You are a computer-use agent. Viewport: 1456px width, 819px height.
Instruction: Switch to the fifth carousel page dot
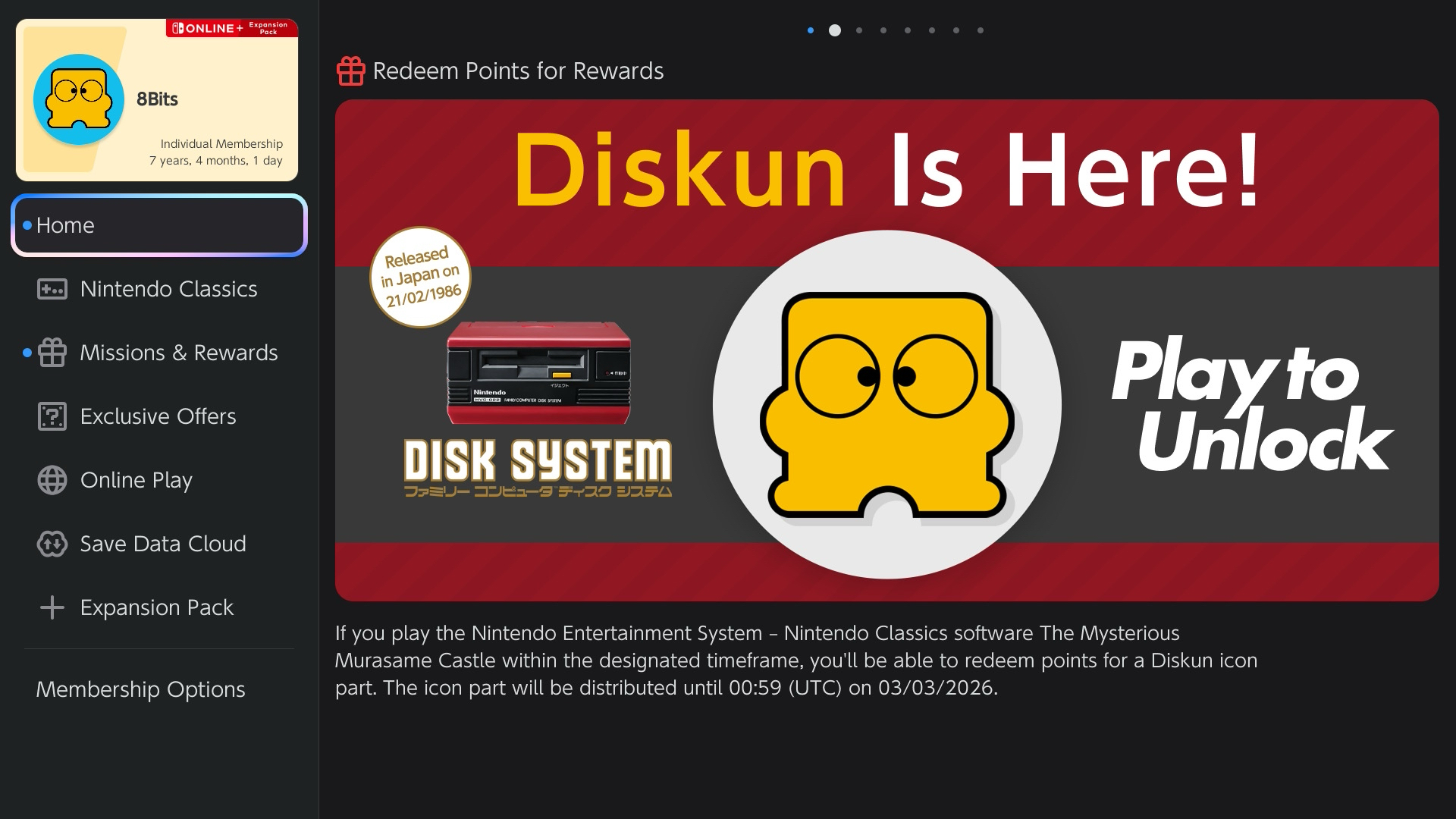[908, 30]
